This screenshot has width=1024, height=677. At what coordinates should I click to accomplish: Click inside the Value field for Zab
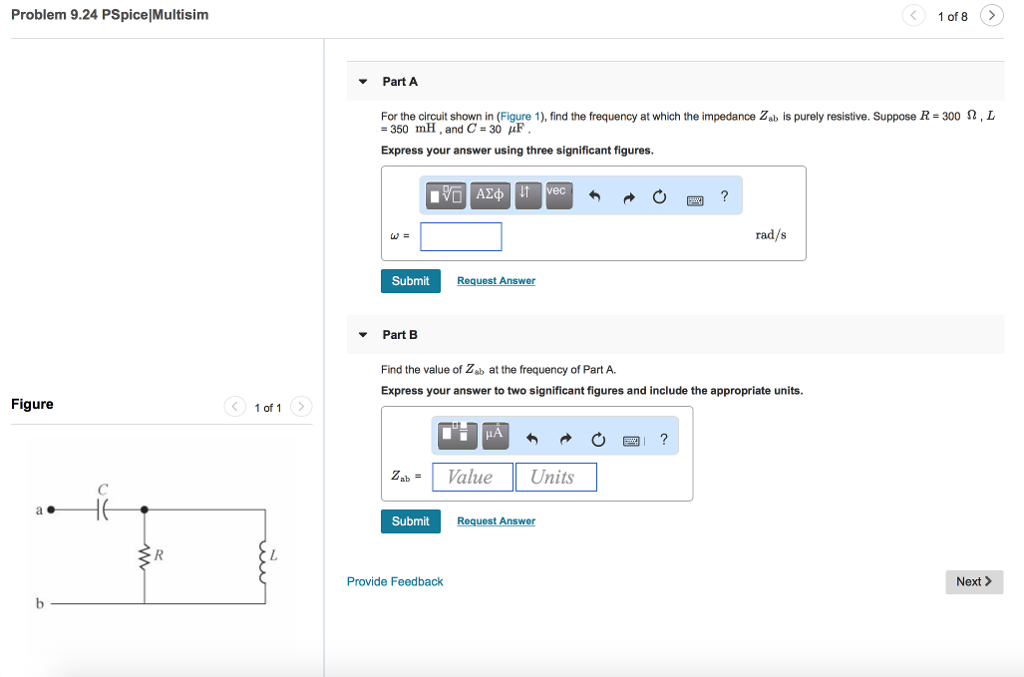click(472, 477)
